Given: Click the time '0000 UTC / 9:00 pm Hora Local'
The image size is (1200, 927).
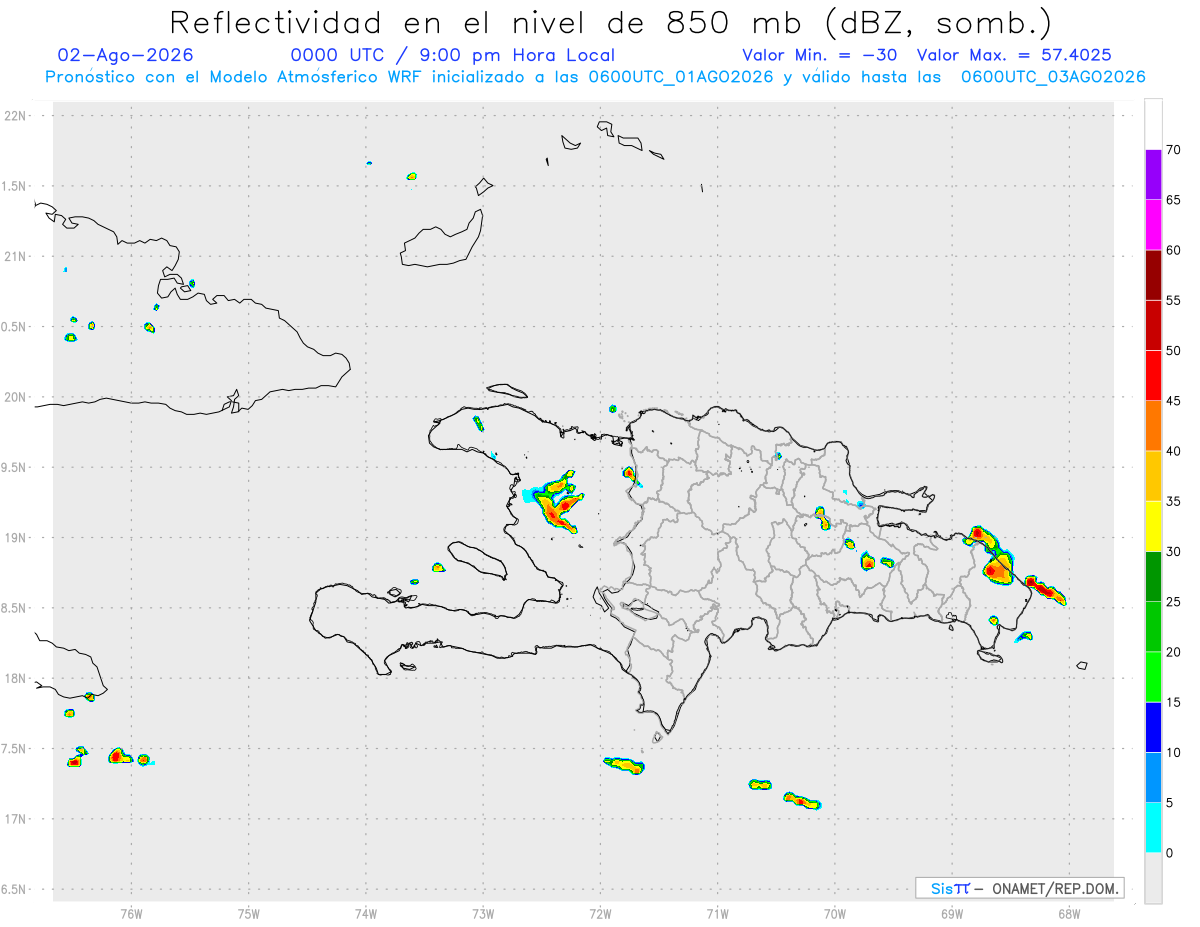Looking at the screenshot, I should 453,55.
